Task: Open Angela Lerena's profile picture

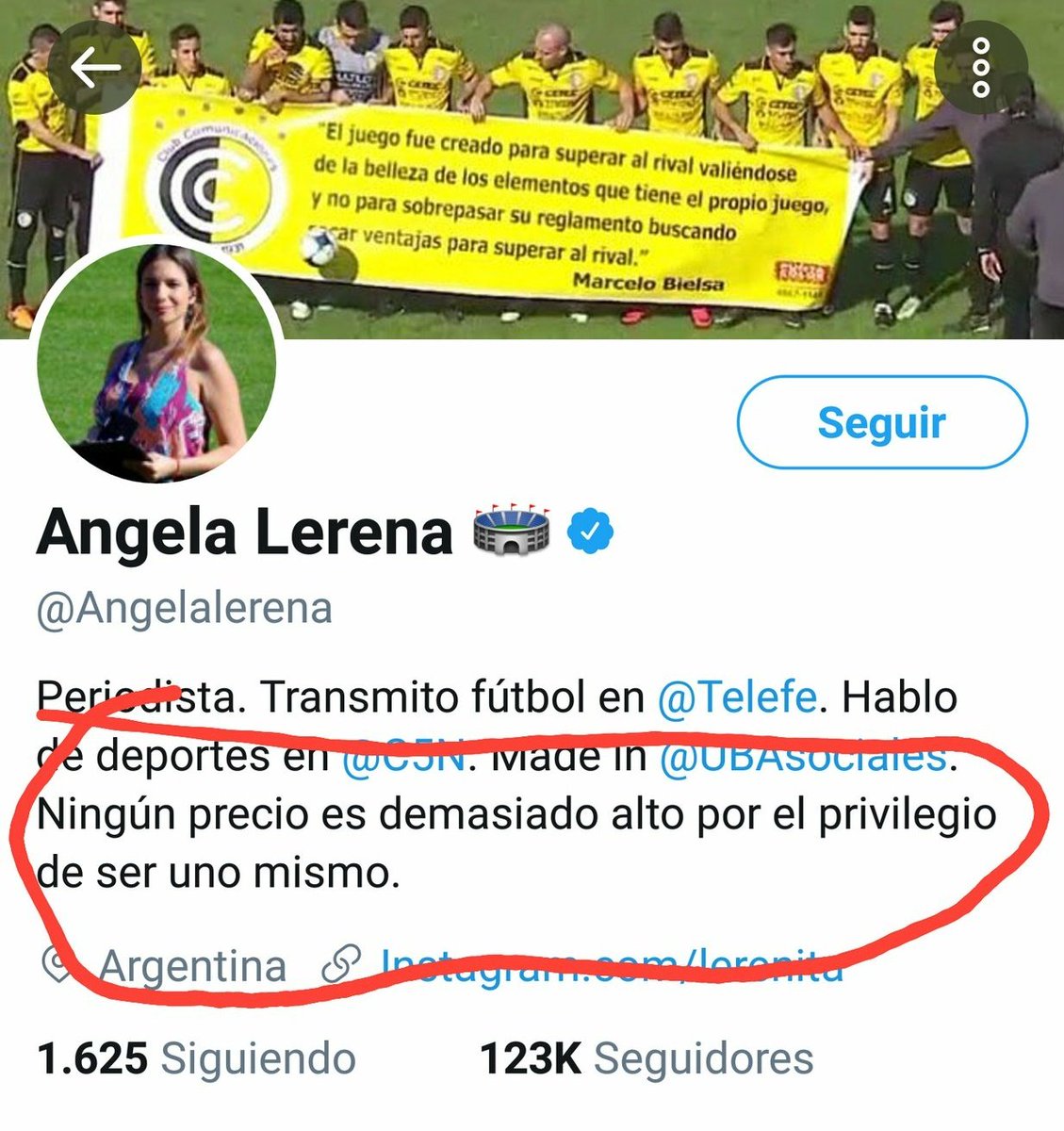Action: click(158, 364)
